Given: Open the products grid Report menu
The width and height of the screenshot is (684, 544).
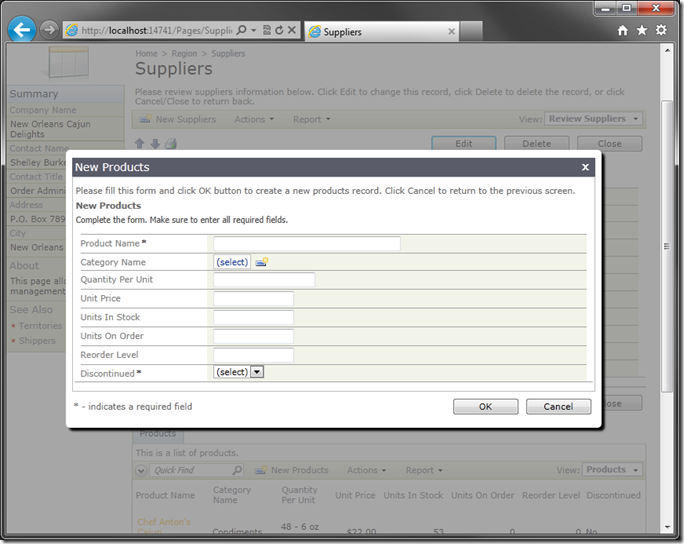Looking at the screenshot, I should pyautogui.click(x=424, y=470).
